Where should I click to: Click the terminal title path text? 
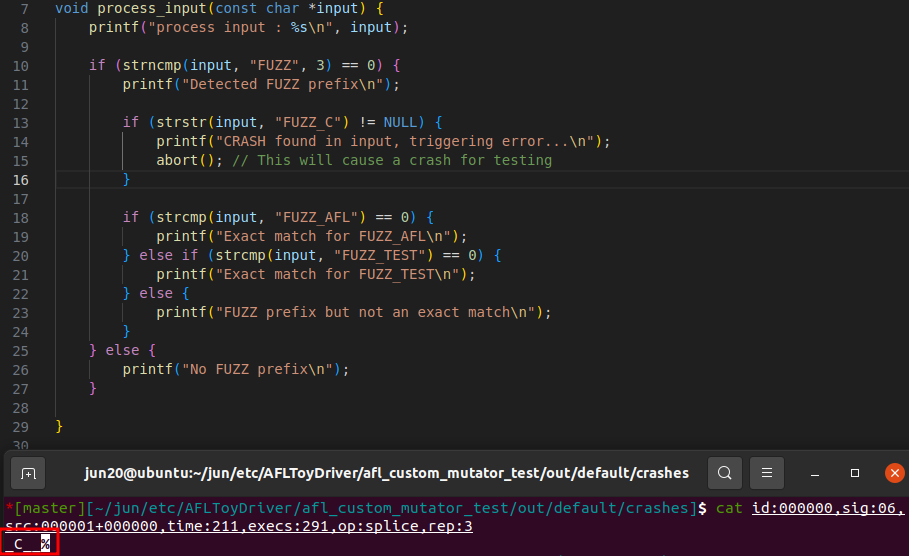coord(387,473)
